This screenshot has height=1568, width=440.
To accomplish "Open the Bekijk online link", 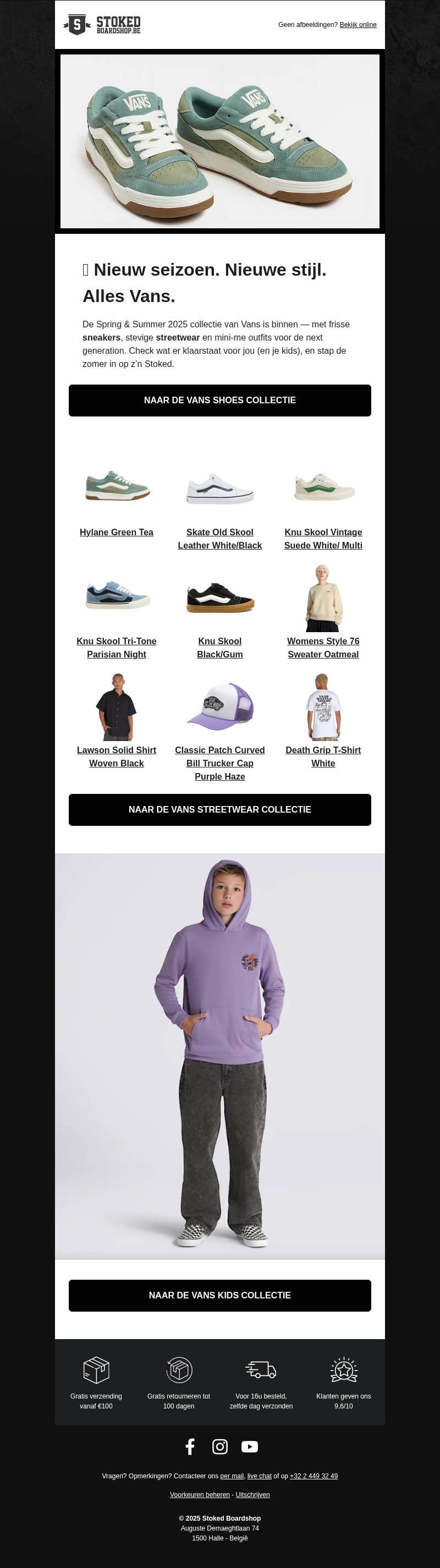I will 358,25.
